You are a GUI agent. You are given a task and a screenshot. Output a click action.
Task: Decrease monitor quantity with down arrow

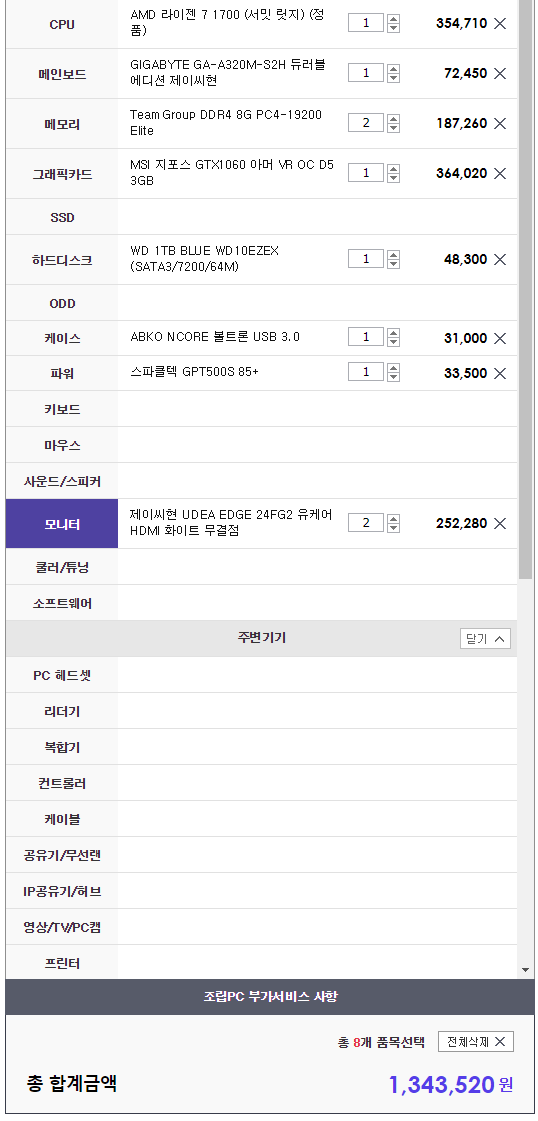(x=394, y=528)
